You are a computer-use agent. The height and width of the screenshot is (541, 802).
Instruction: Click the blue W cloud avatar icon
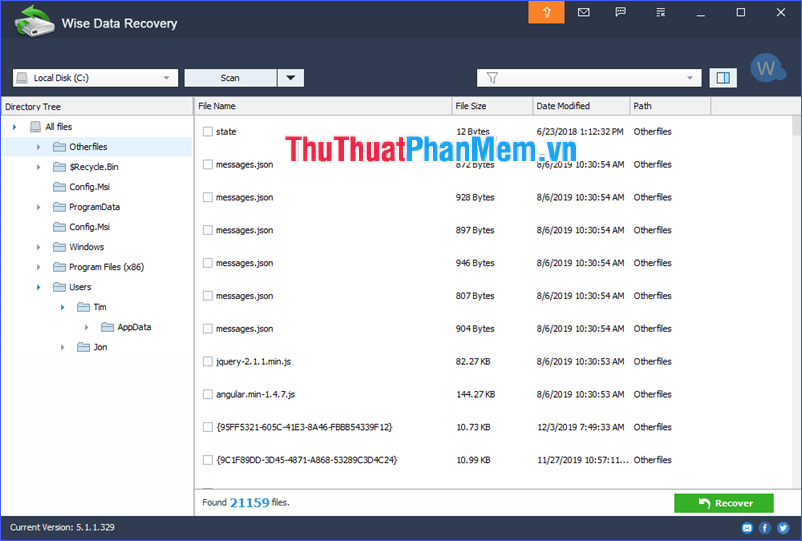[x=767, y=67]
